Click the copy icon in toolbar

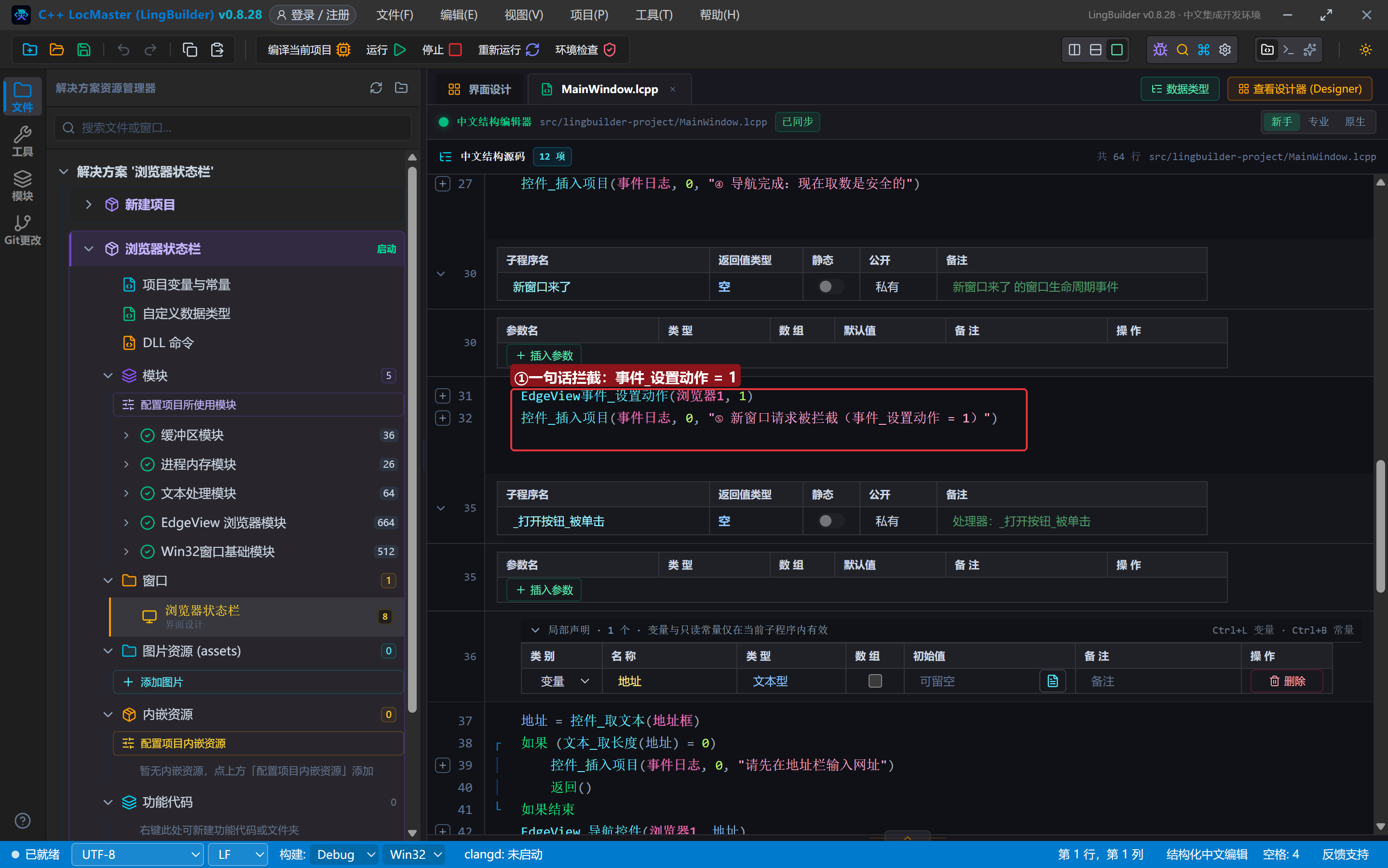tap(190, 50)
